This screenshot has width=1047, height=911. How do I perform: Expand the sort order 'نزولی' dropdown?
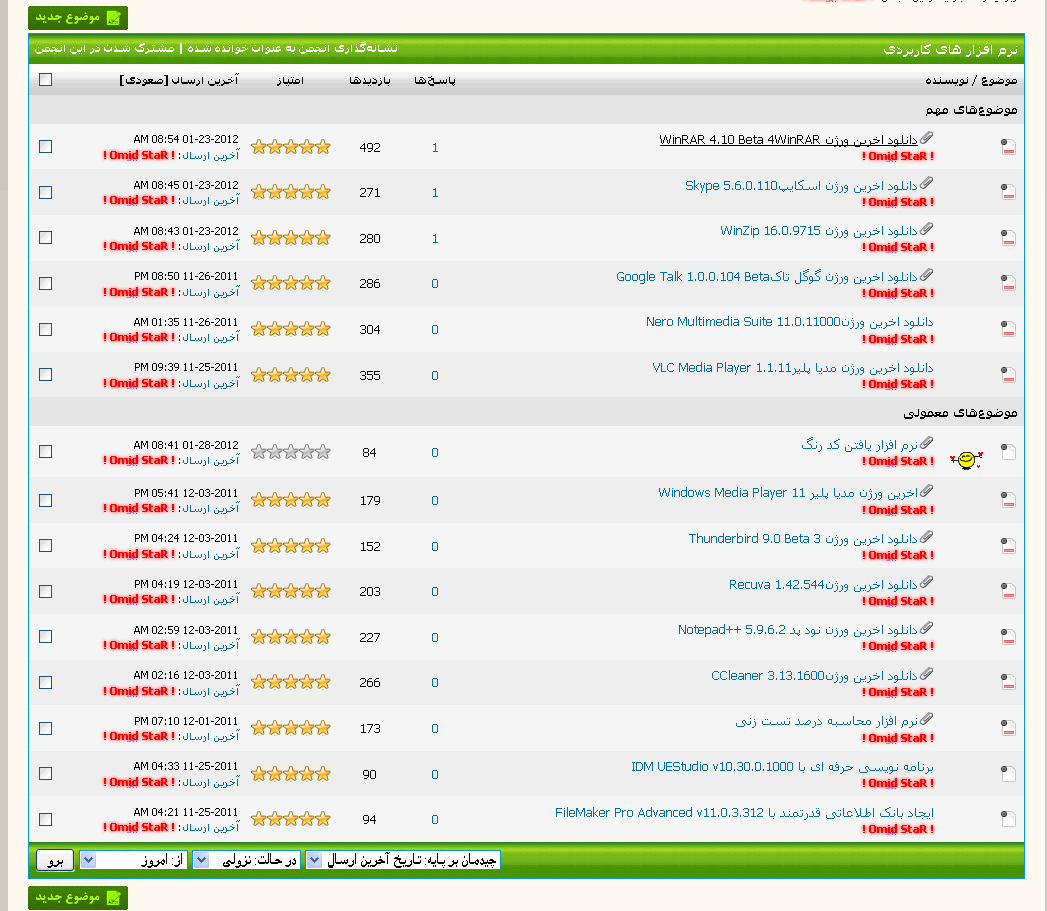201,860
